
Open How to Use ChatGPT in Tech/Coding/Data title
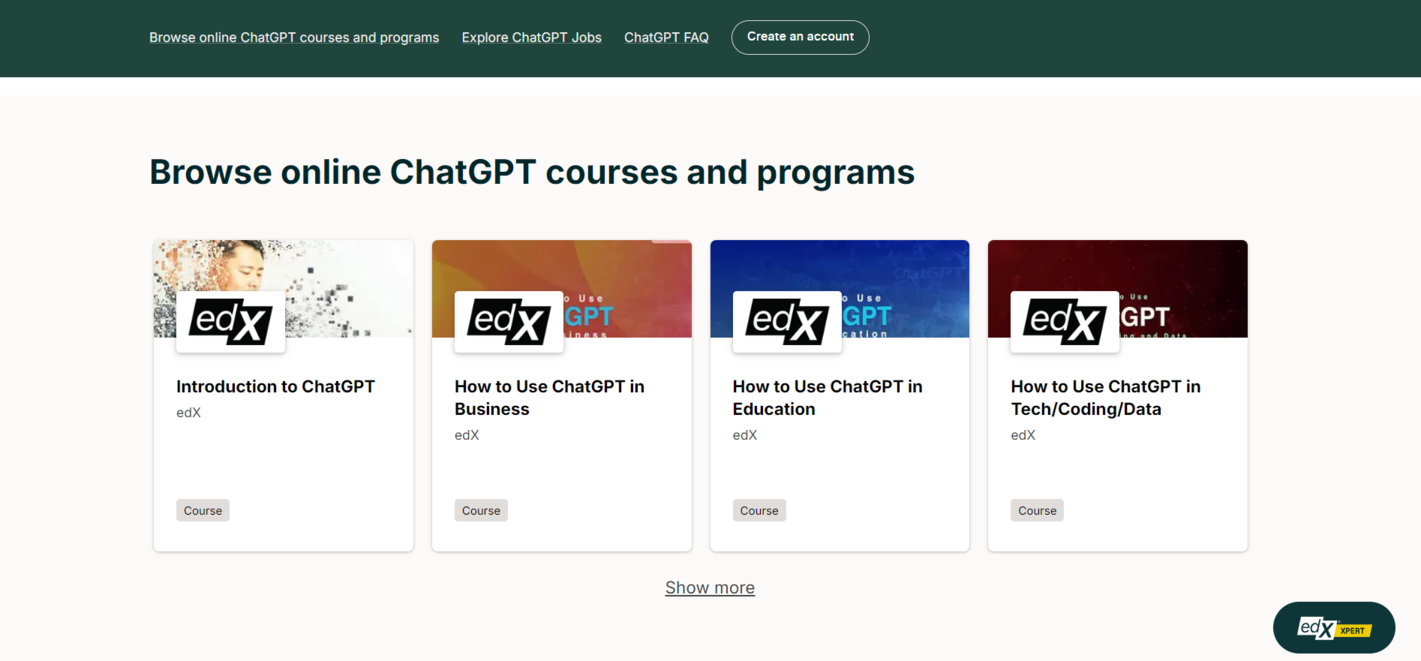point(1105,398)
